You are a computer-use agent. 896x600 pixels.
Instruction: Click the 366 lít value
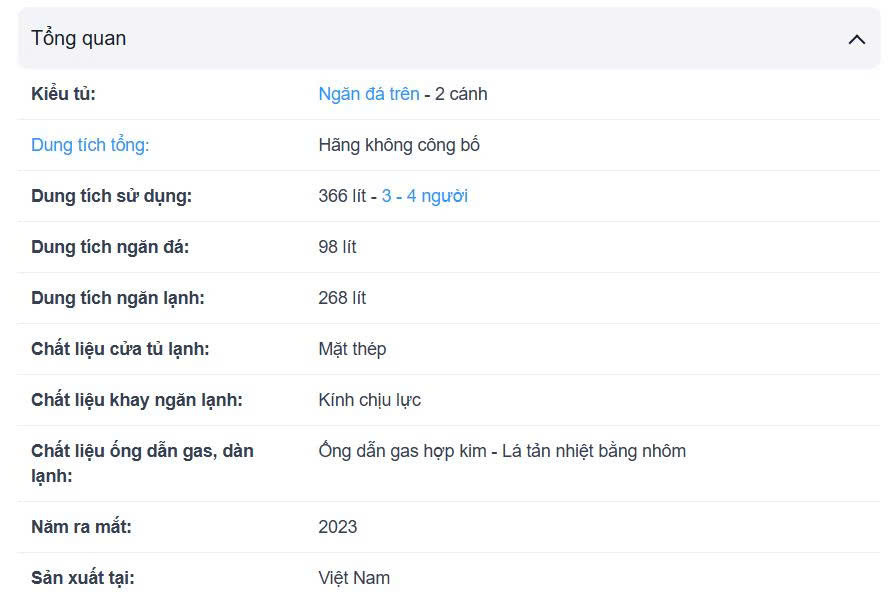point(342,196)
